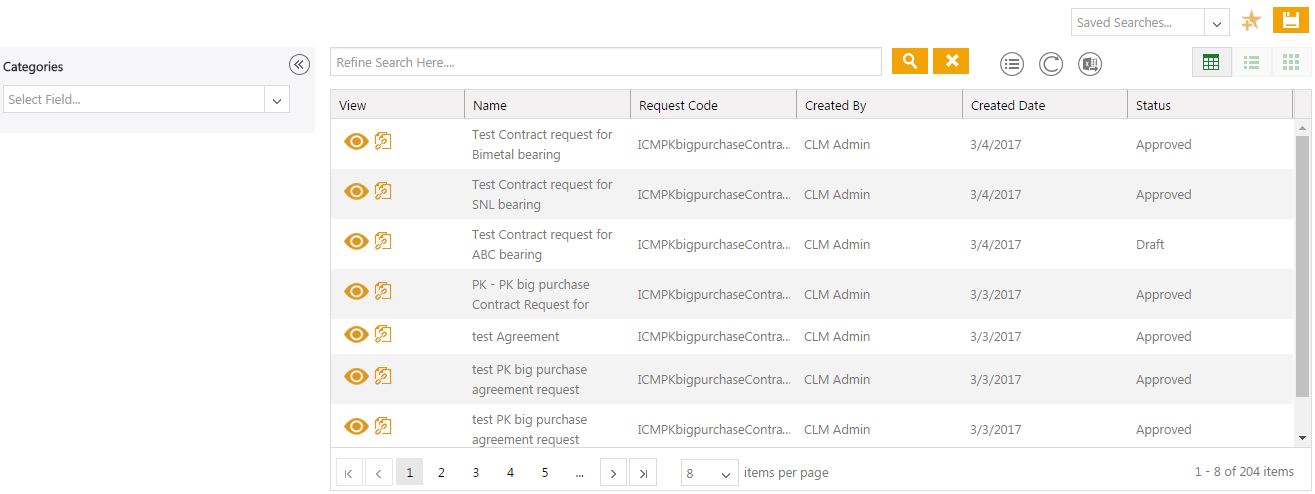View the Bimetal bearing contract request via eye icon
The height and width of the screenshot is (494, 1315).
pyautogui.click(x=356, y=141)
